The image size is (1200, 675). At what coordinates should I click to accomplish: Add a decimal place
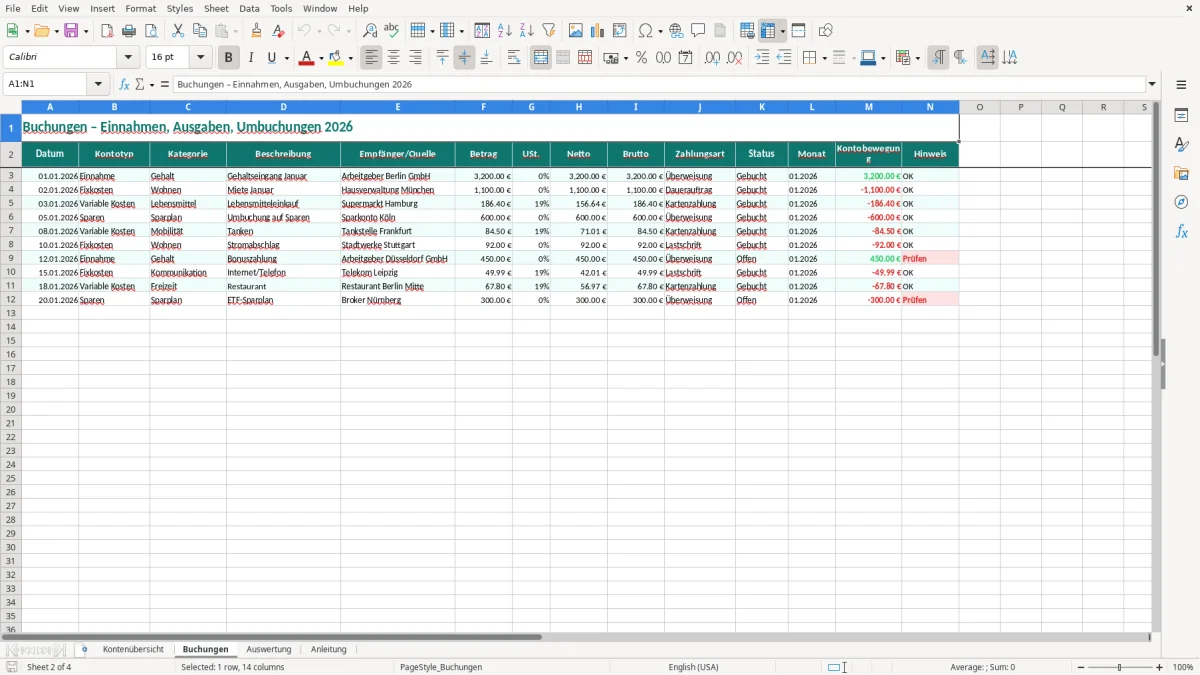(x=712, y=58)
